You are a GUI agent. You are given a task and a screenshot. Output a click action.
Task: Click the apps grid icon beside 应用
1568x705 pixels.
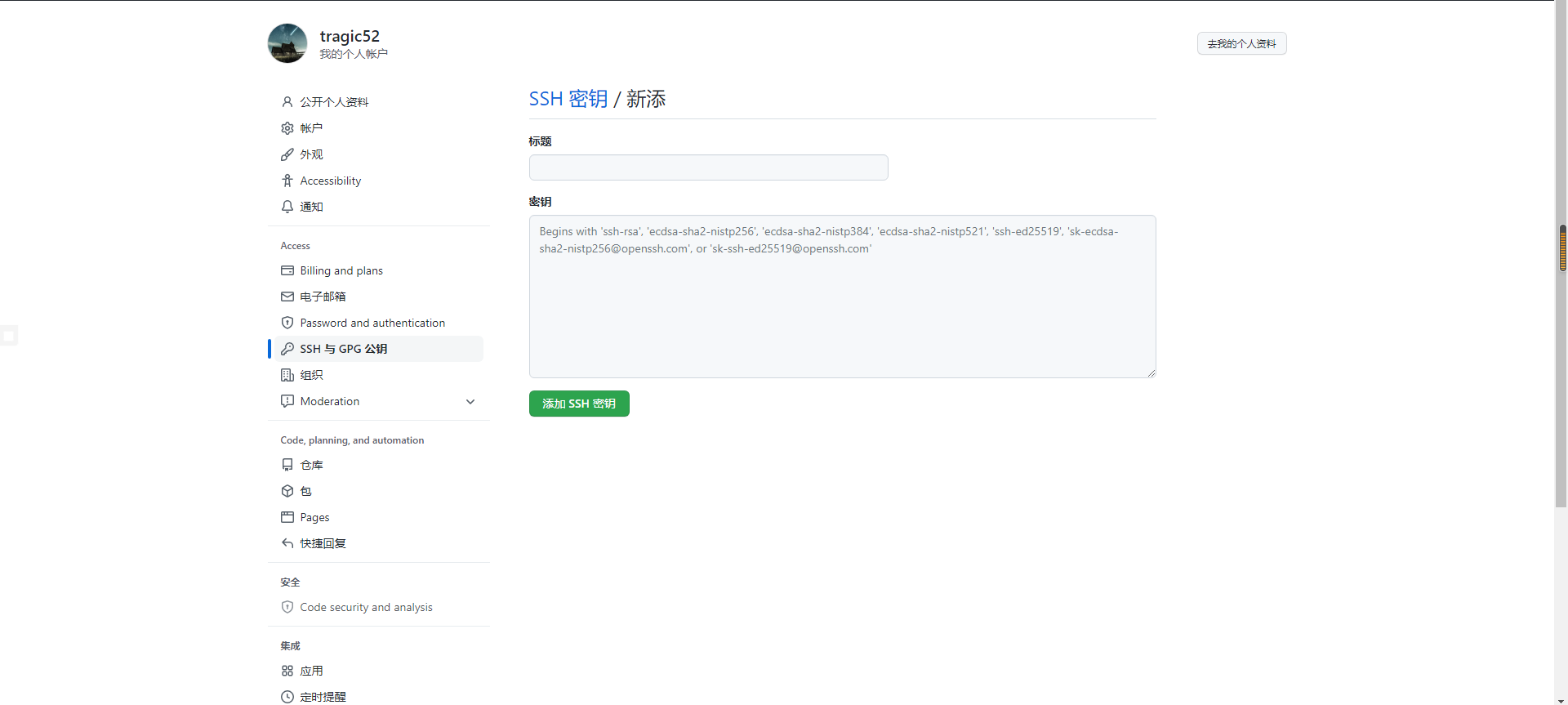[287, 671]
